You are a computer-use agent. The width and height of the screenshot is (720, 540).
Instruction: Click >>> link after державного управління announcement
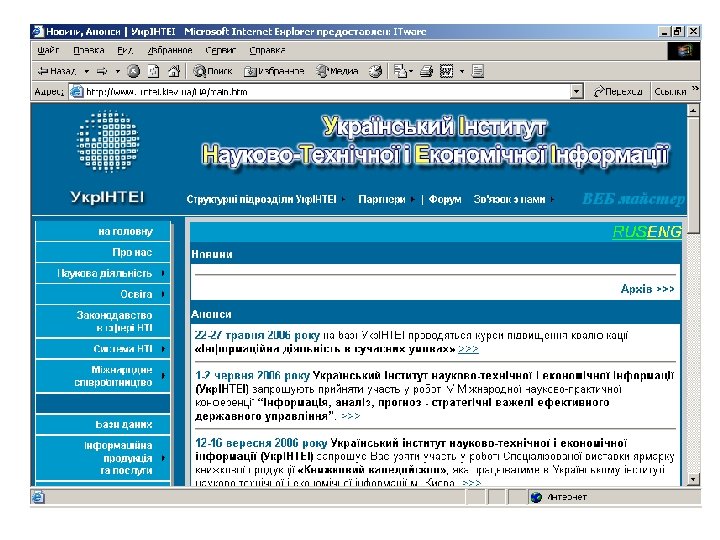pos(350,416)
